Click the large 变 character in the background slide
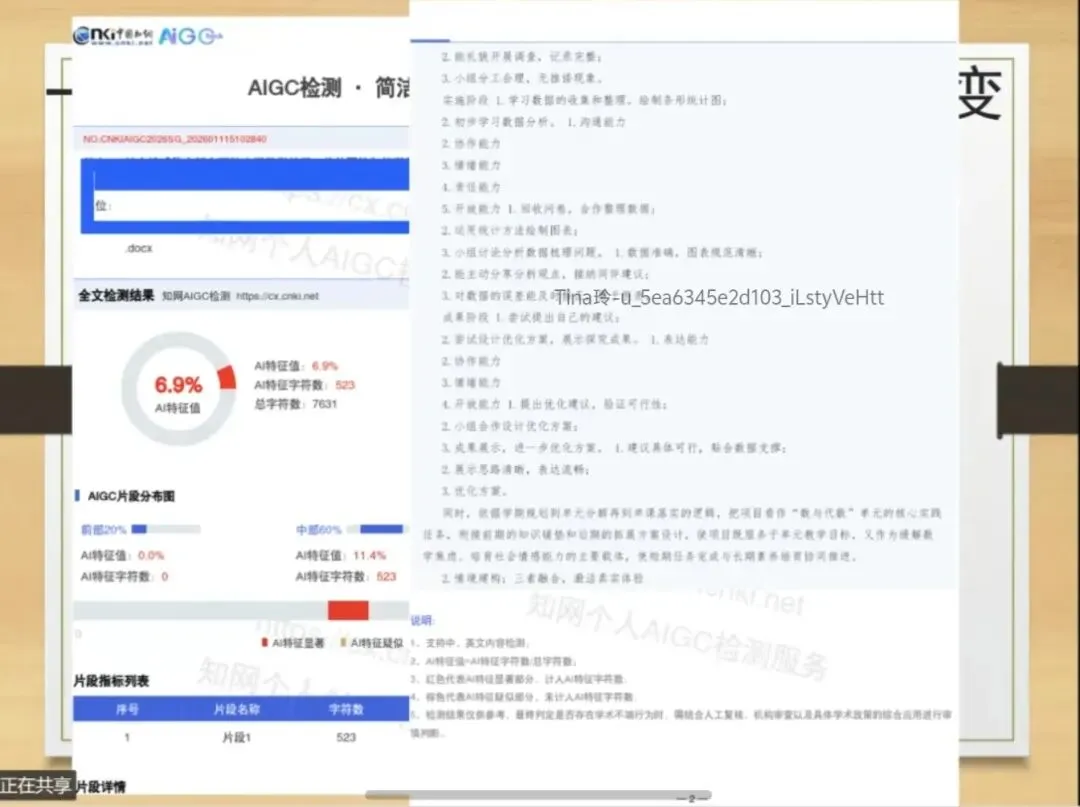 pos(979,94)
